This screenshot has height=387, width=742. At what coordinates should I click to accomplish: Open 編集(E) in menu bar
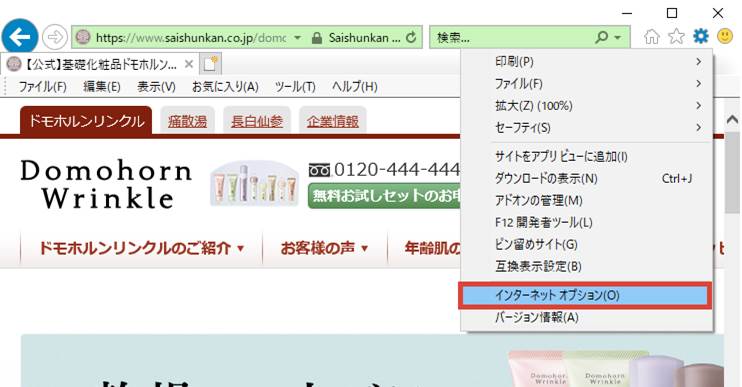coord(102,87)
